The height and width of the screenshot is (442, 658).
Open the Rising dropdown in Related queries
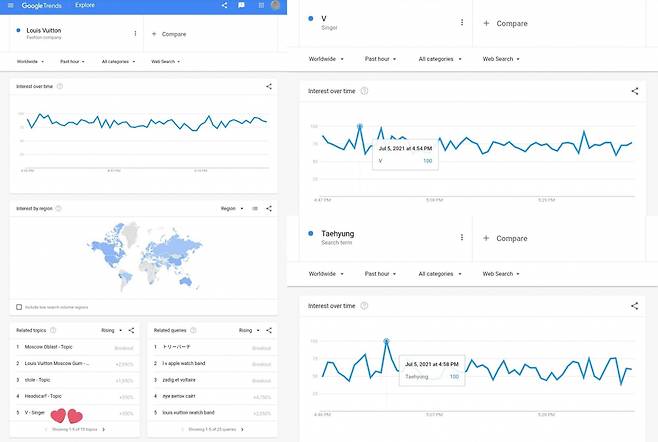[248, 330]
